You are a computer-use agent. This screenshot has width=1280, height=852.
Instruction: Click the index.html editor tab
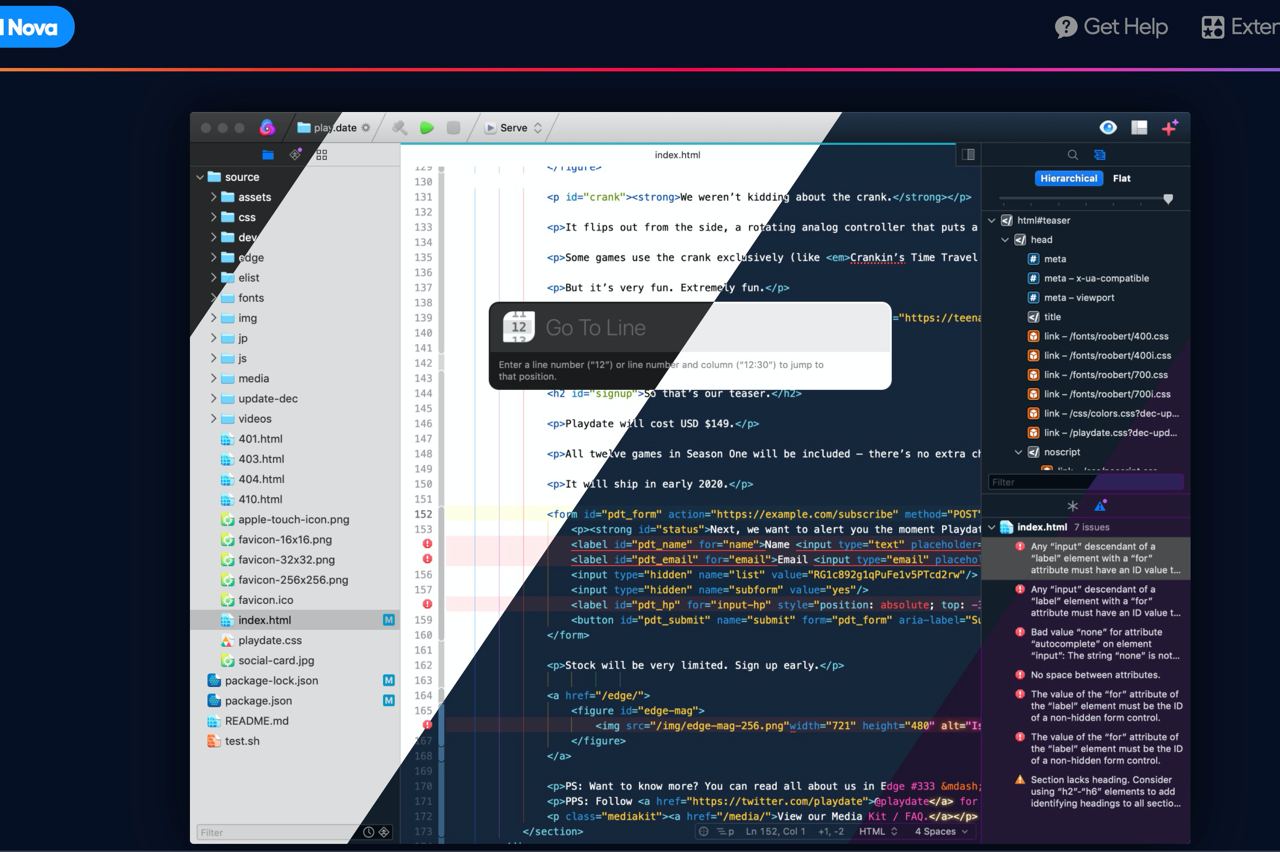click(x=677, y=155)
